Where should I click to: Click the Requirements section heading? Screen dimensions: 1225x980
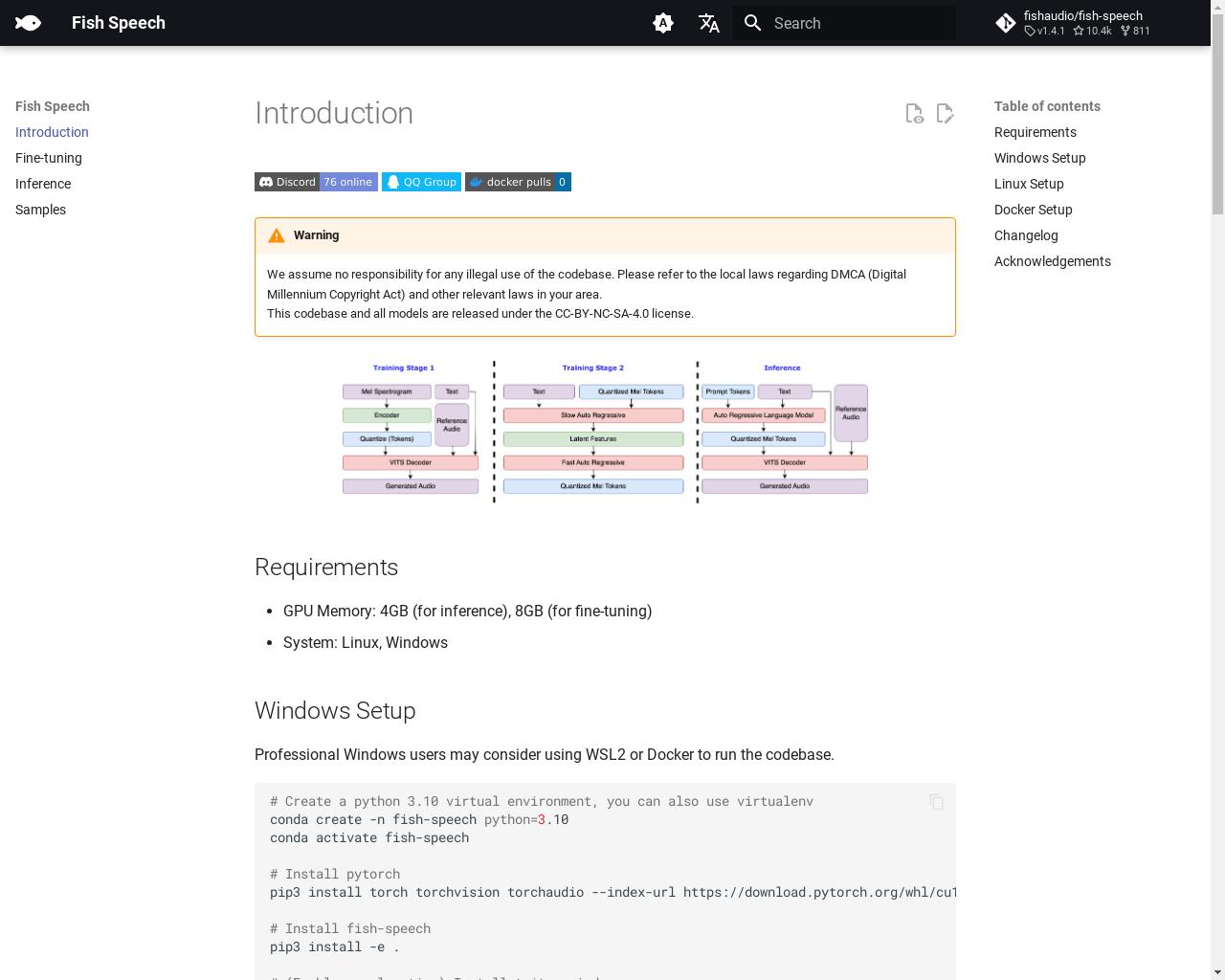coord(326,568)
